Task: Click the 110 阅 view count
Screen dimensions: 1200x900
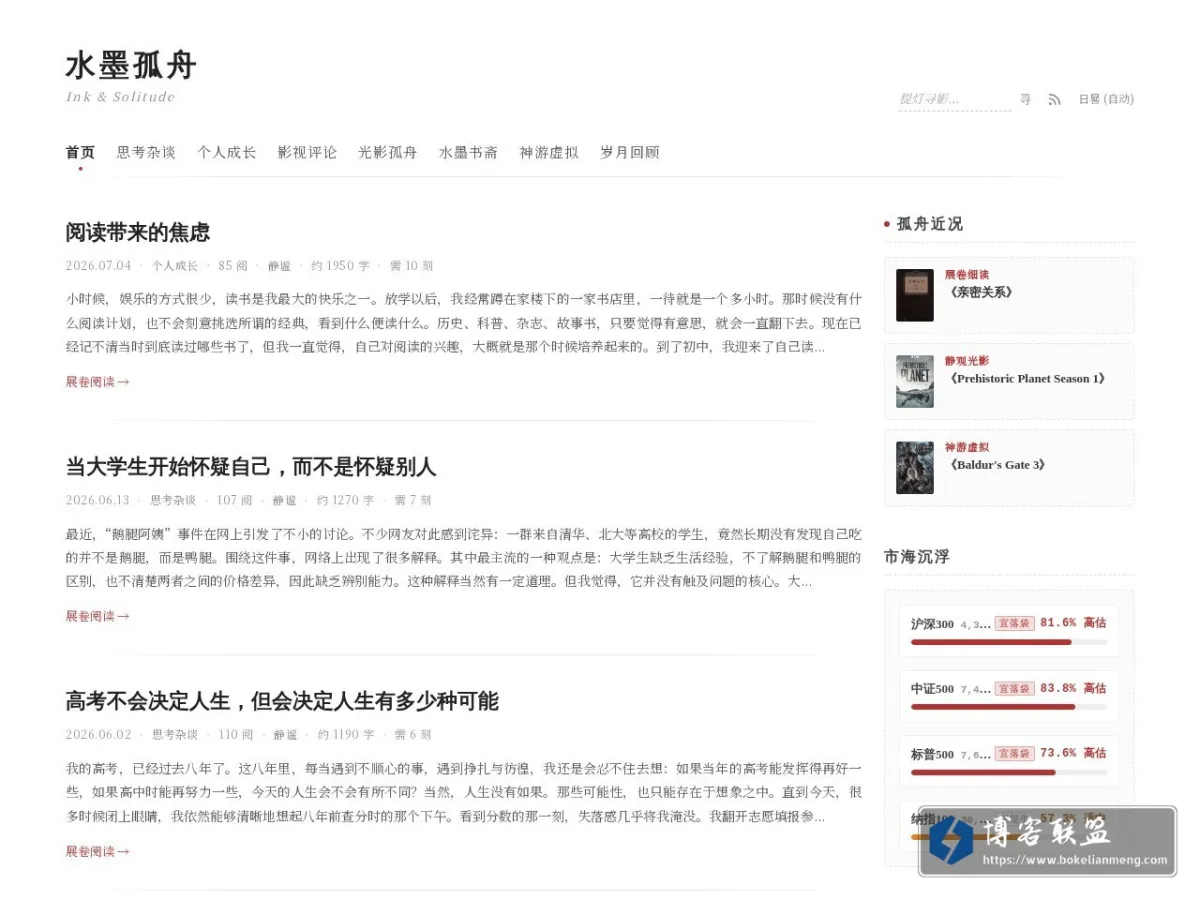Action: (x=236, y=734)
